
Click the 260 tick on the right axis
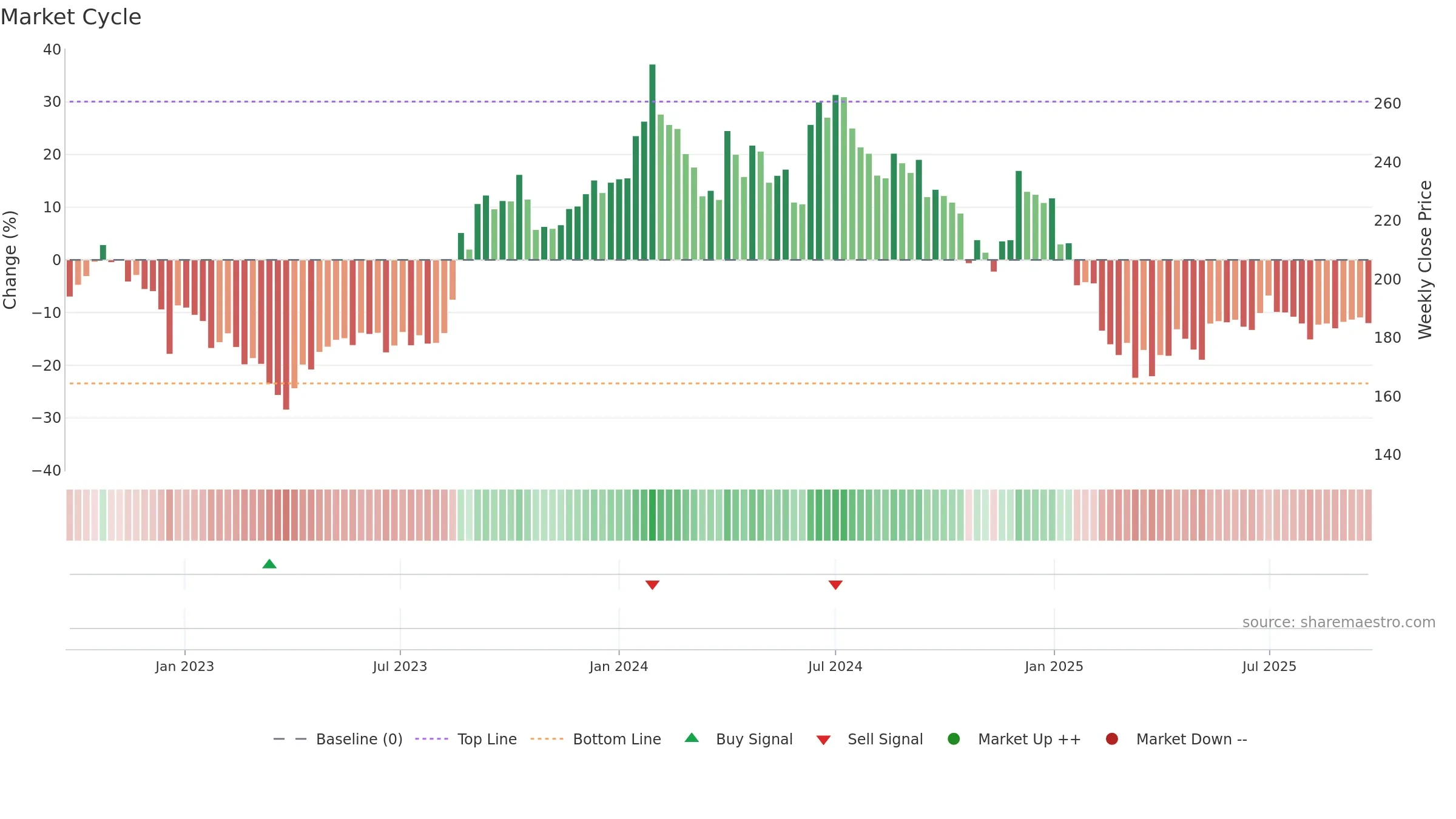[x=1387, y=104]
